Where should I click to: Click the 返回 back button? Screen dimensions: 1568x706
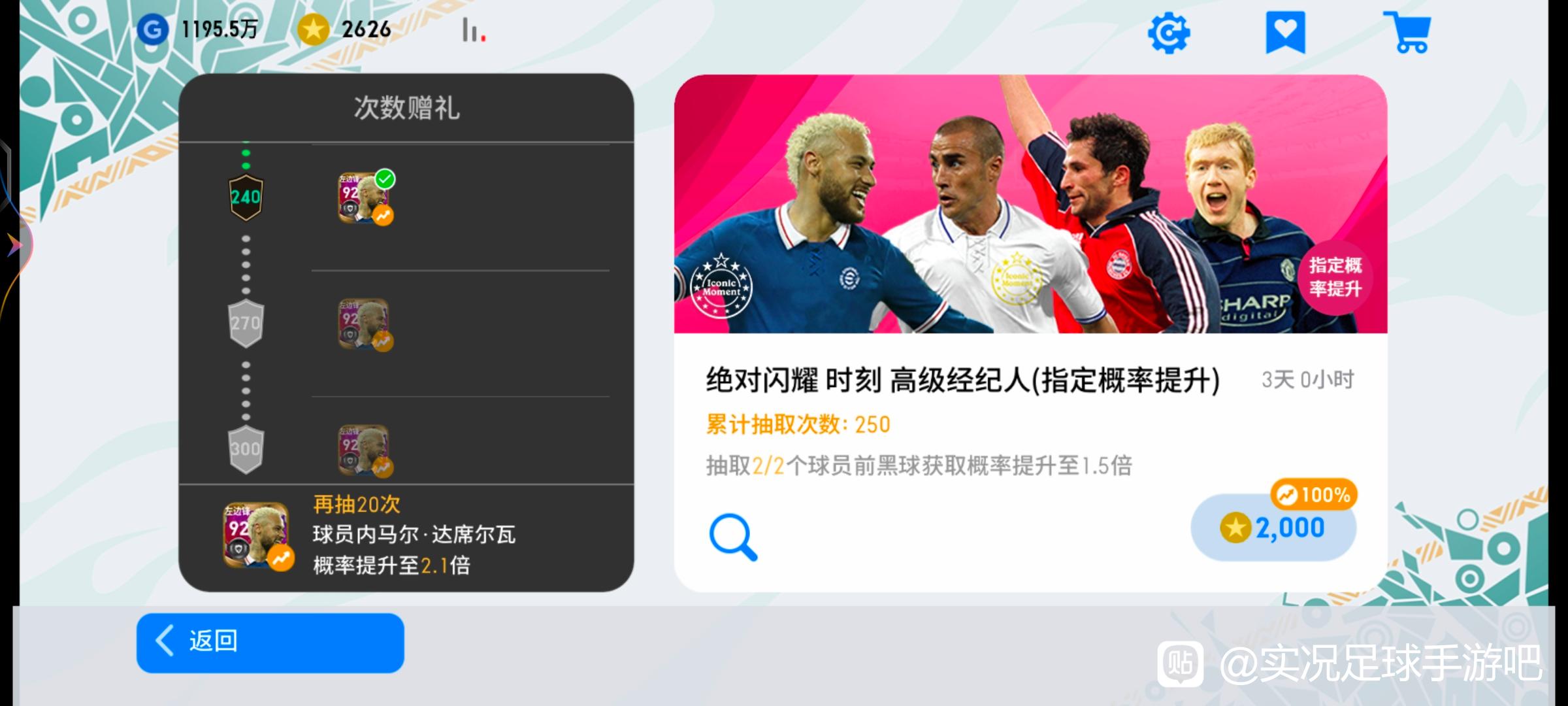[270, 643]
